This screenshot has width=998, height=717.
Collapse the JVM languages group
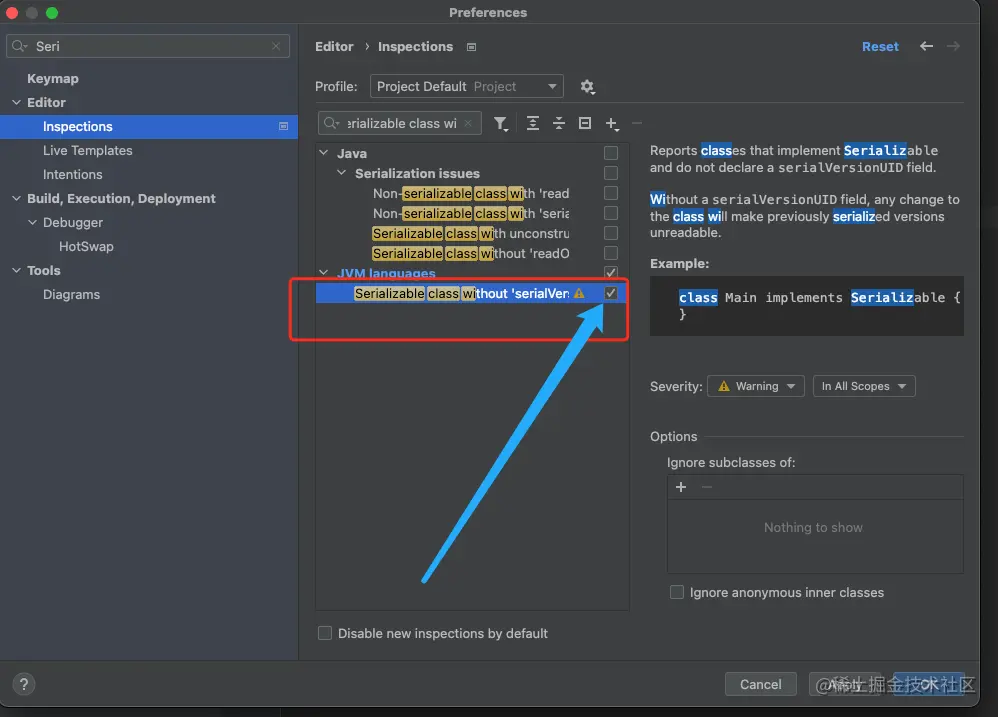tap(323, 273)
